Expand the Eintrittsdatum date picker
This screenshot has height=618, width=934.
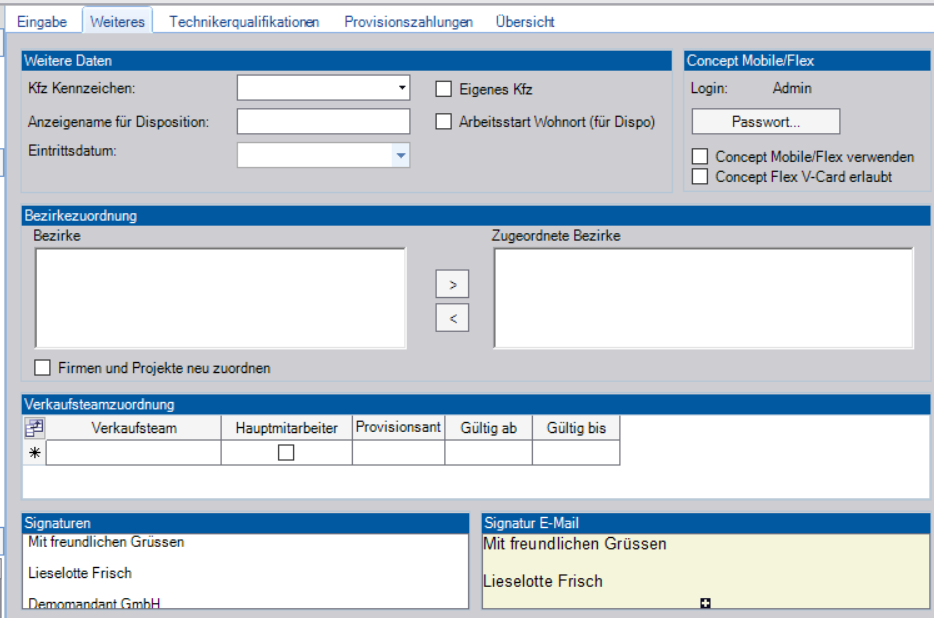coord(400,155)
